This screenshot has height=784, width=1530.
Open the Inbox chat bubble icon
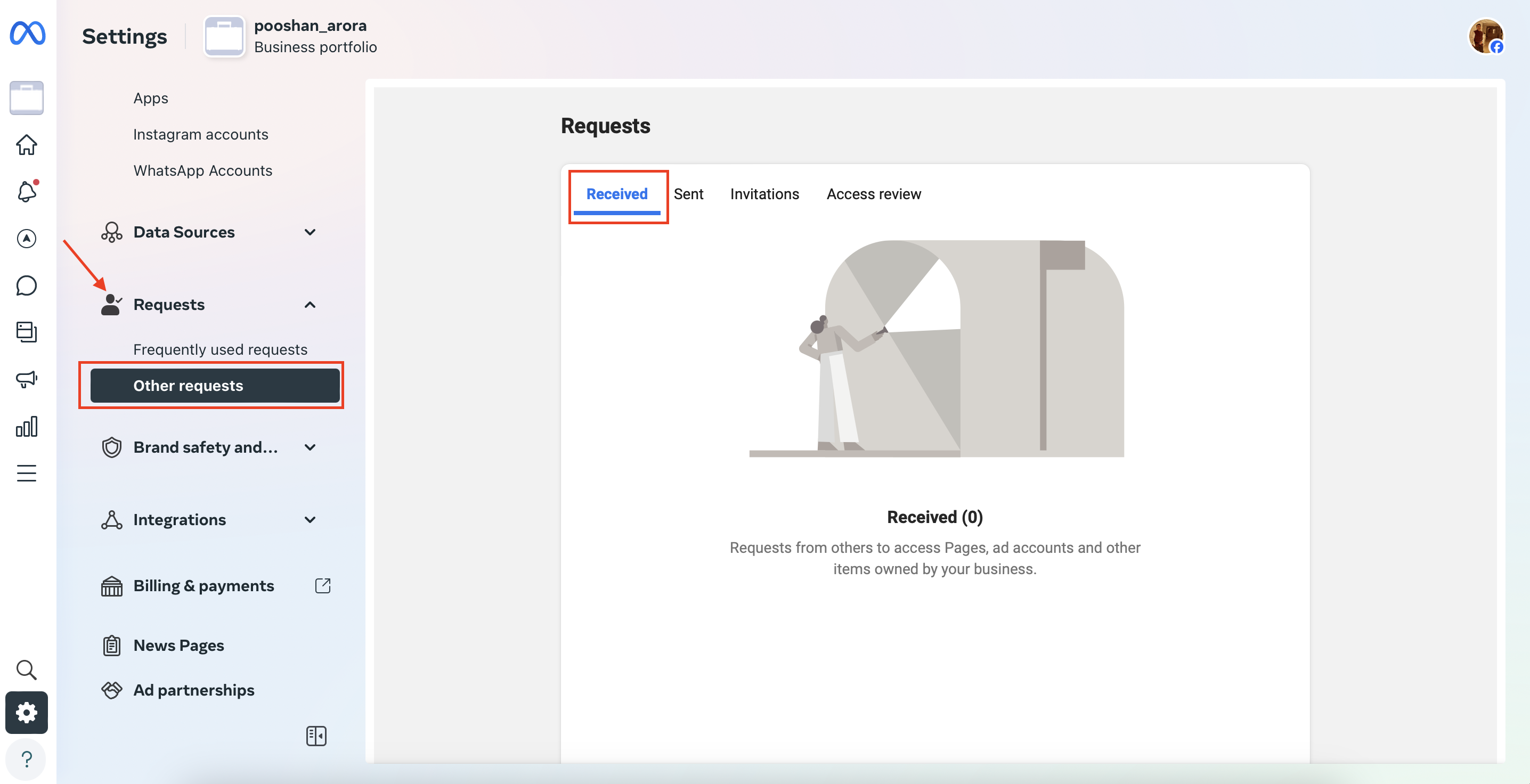(27, 285)
